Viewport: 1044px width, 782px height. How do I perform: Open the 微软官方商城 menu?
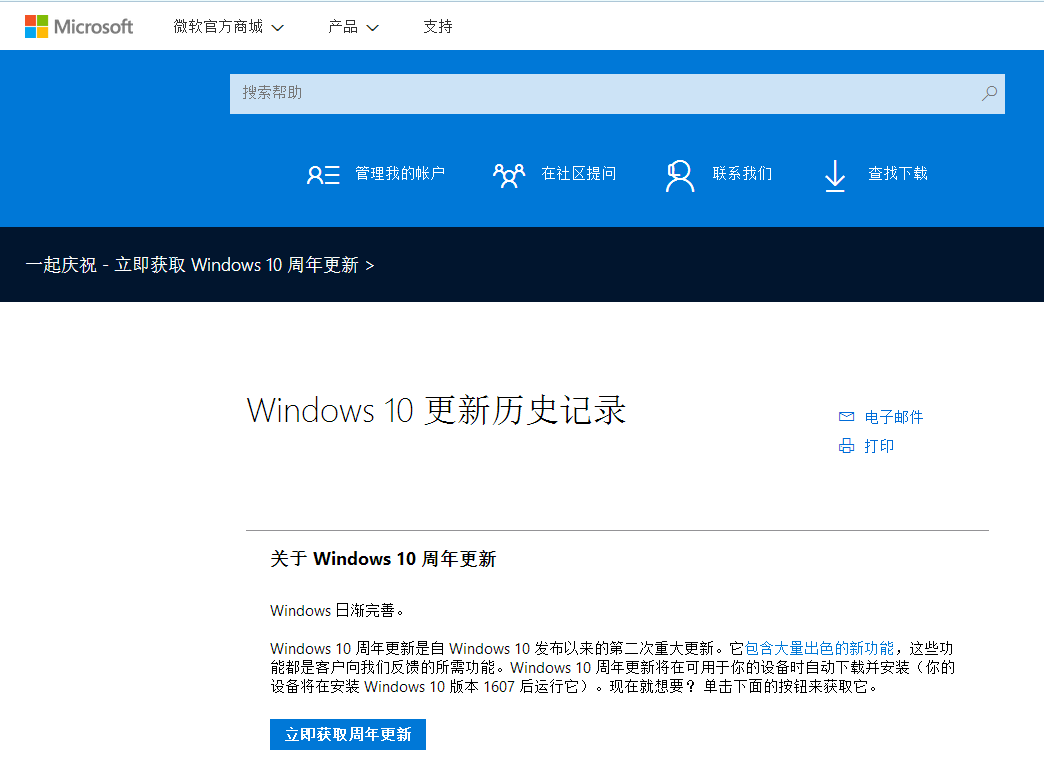click(x=228, y=27)
